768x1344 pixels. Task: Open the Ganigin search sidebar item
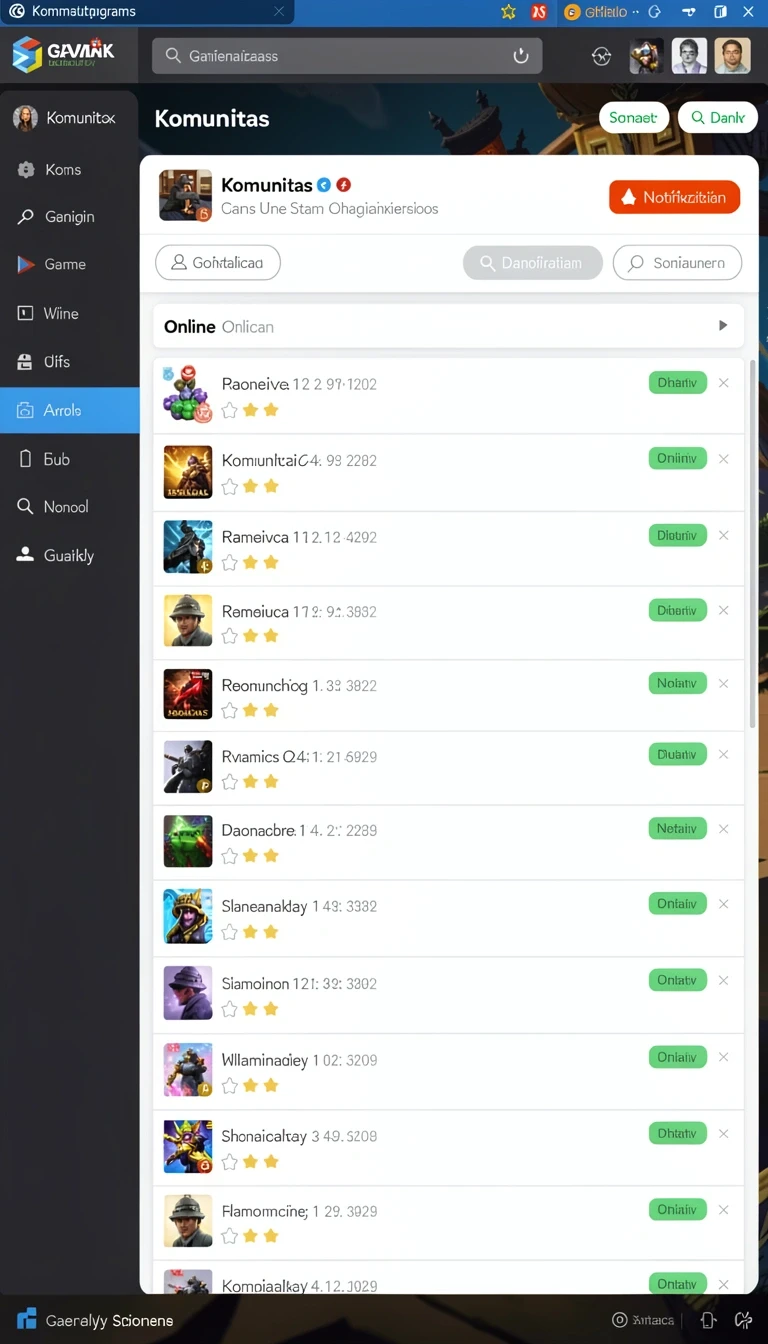pos(69,217)
